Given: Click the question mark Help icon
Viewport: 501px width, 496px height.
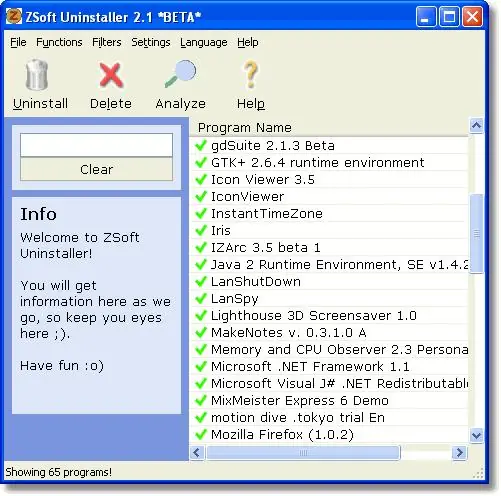Looking at the screenshot, I should 251,75.
